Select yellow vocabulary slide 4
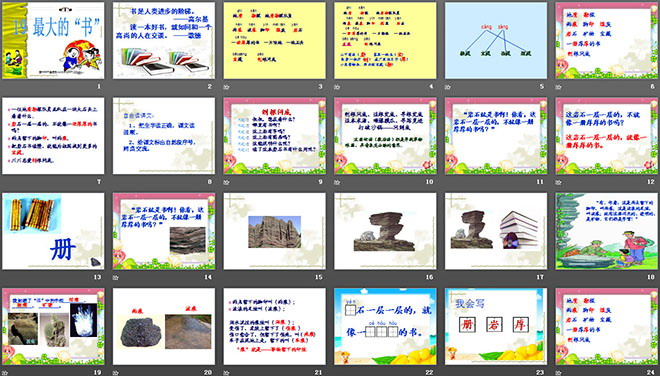Image resolution: width=660 pixels, height=376 pixels. (x=385, y=40)
